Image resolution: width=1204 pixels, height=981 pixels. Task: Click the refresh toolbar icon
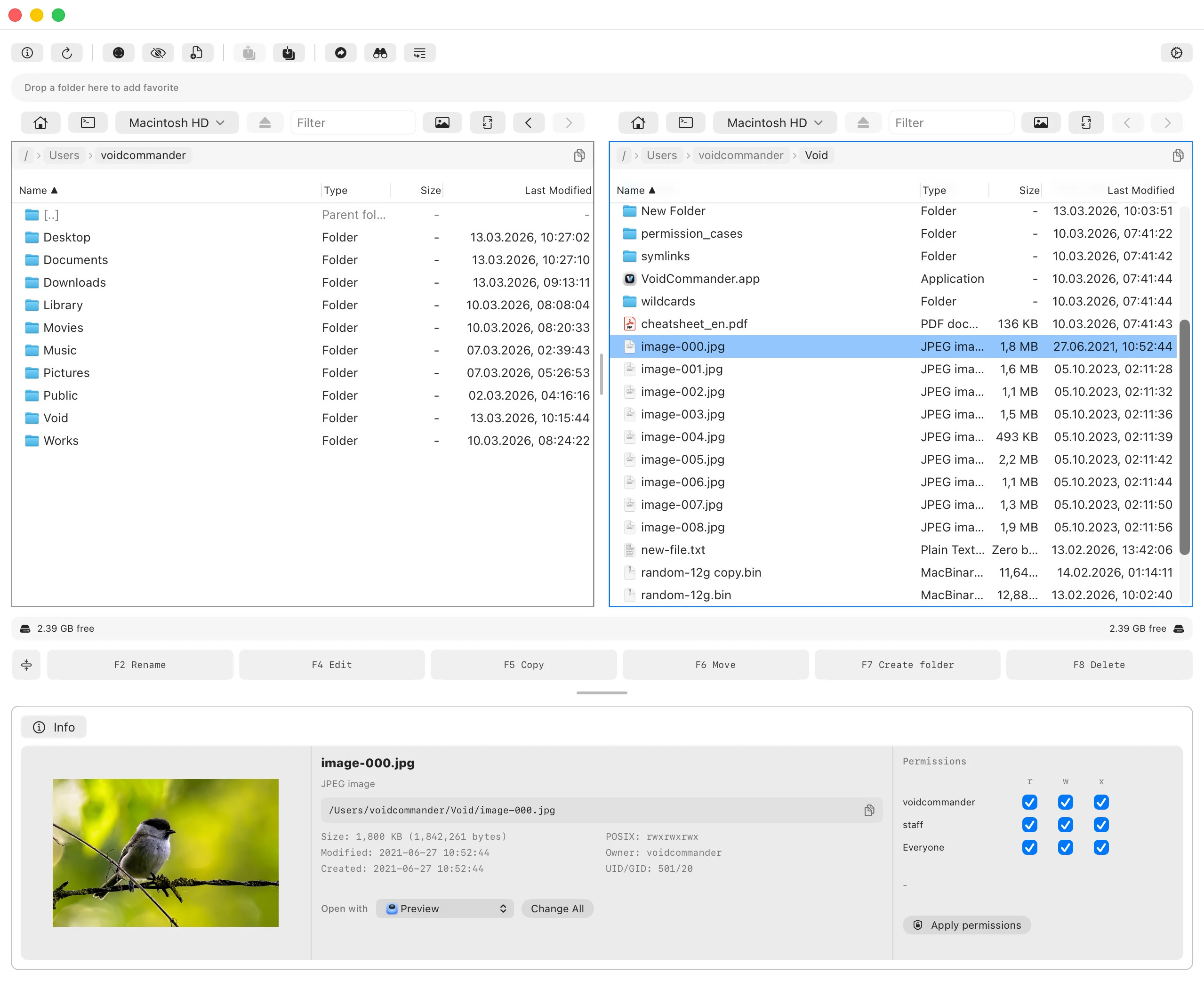pos(67,53)
